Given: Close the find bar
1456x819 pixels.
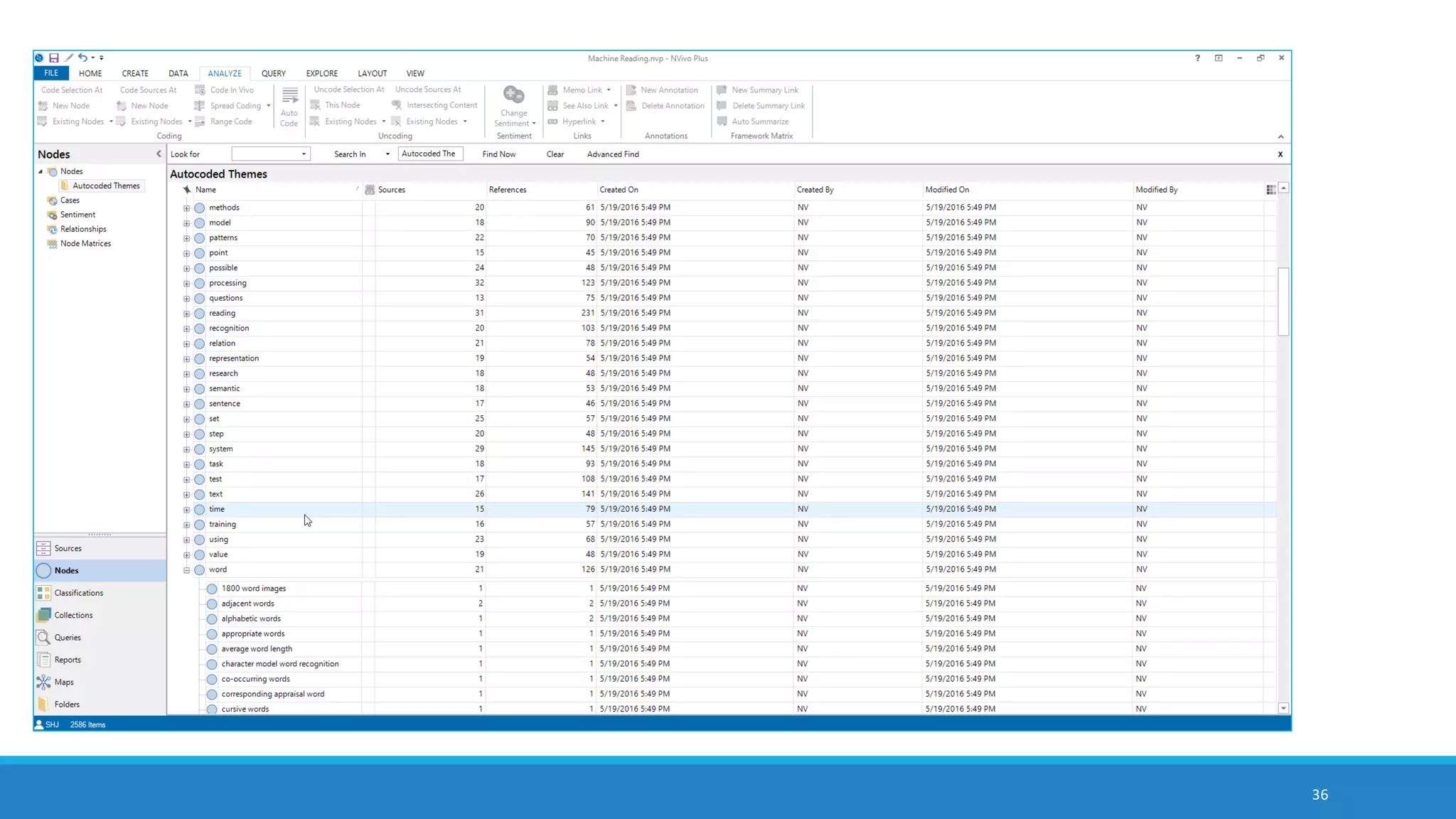Looking at the screenshot, I should point(1280,154).
